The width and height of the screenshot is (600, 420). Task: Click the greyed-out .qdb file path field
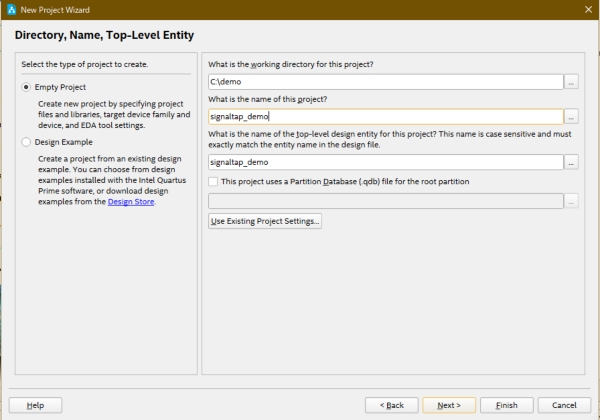point(384,201)
